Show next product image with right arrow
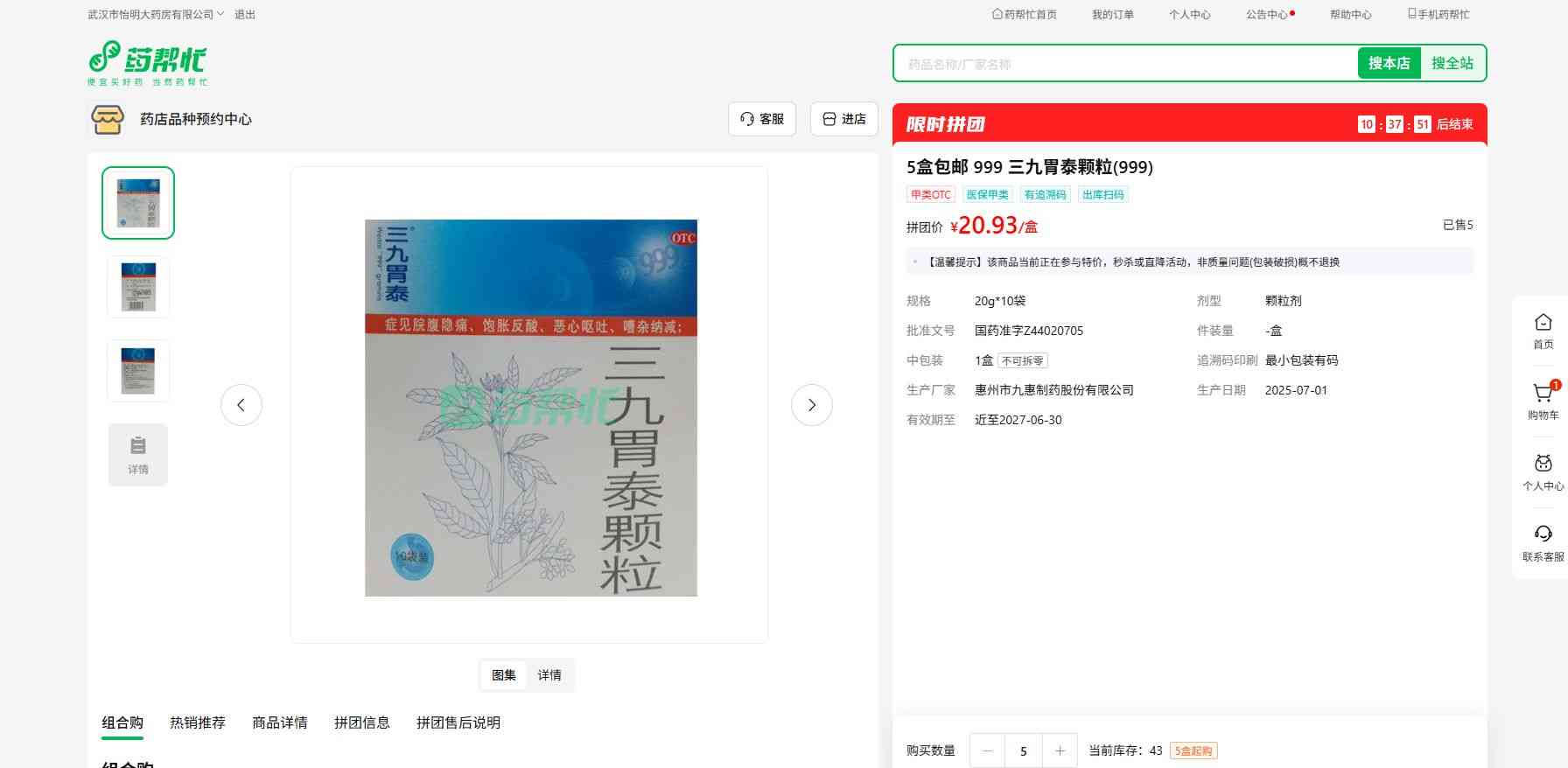This screenshot has width=1568, height=768. 811,405
